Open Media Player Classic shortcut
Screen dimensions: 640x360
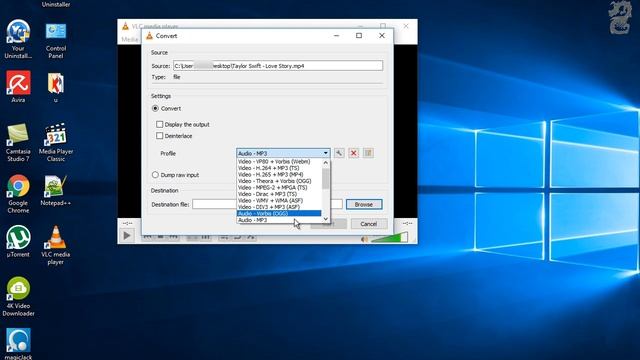point(56,143)
